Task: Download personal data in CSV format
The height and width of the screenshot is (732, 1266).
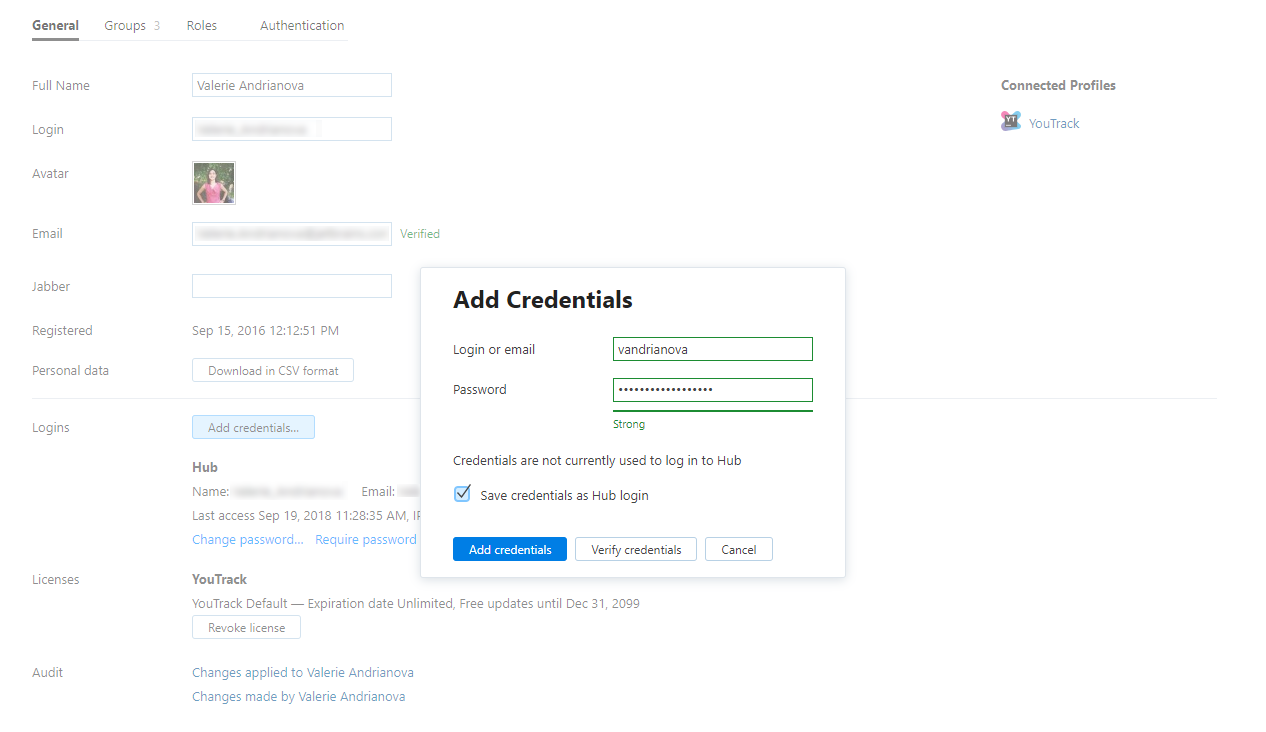Action: coord(273,371)
